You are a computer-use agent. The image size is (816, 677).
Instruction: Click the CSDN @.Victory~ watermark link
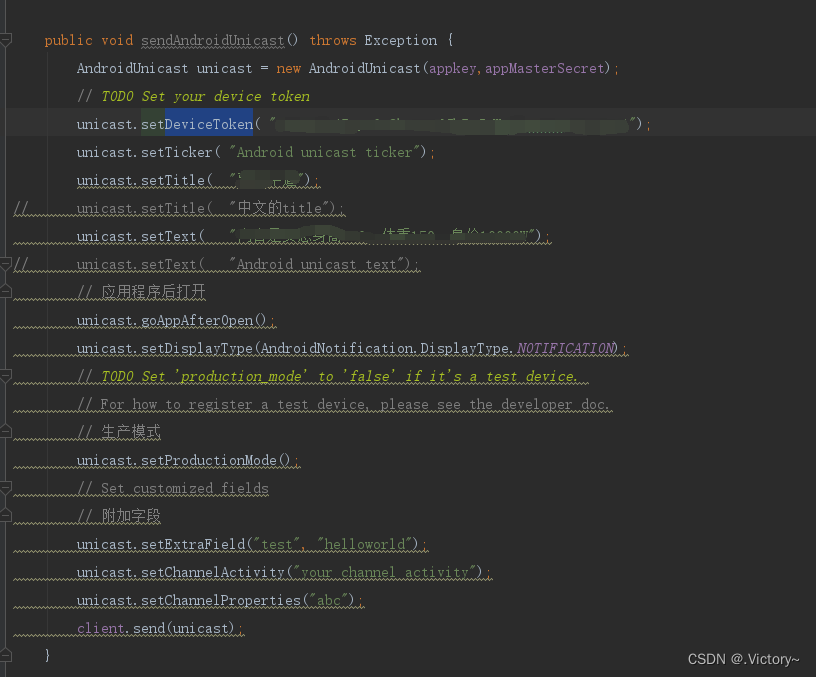point(743,659)
